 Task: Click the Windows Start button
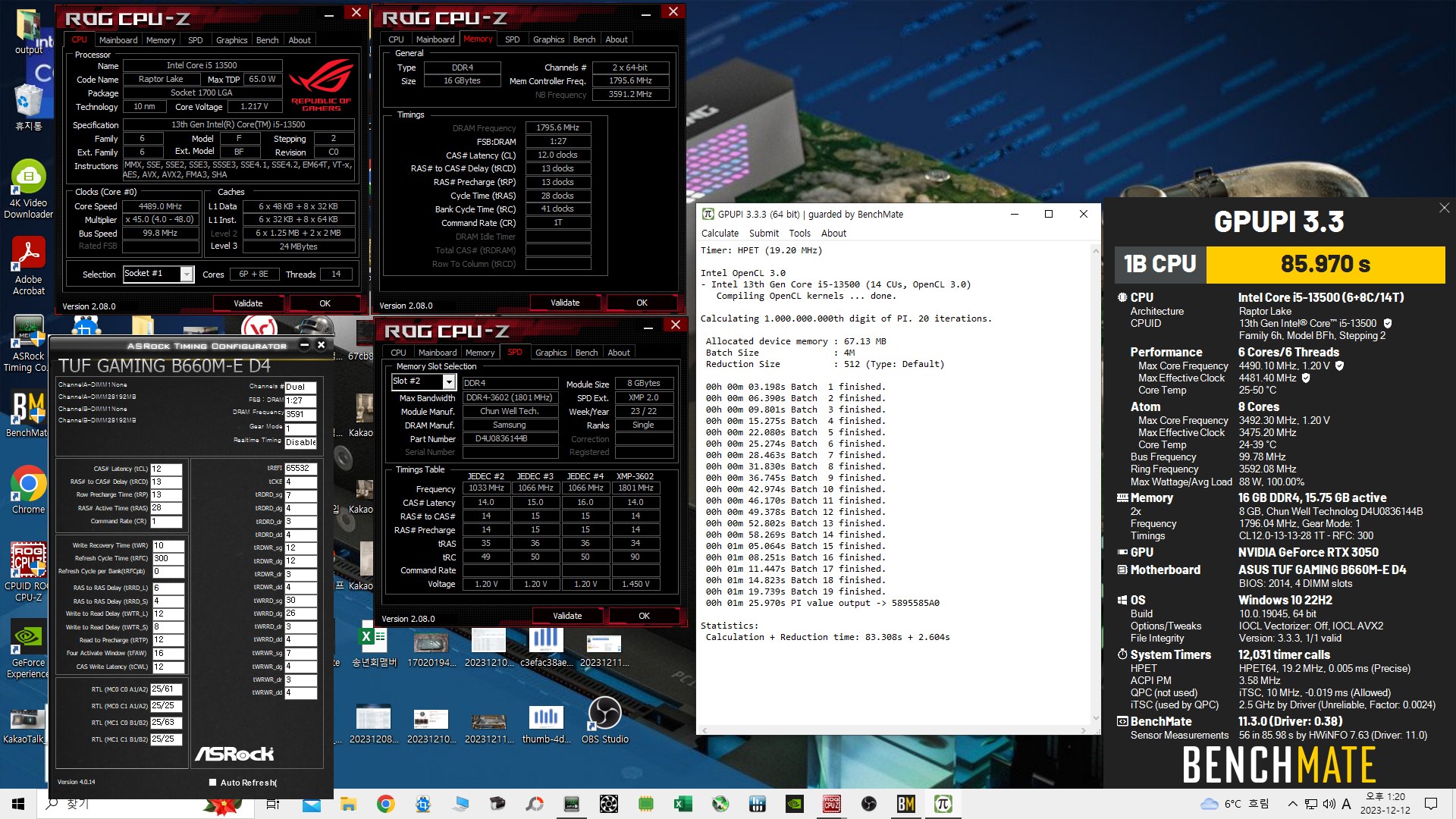tap(18, 804)
